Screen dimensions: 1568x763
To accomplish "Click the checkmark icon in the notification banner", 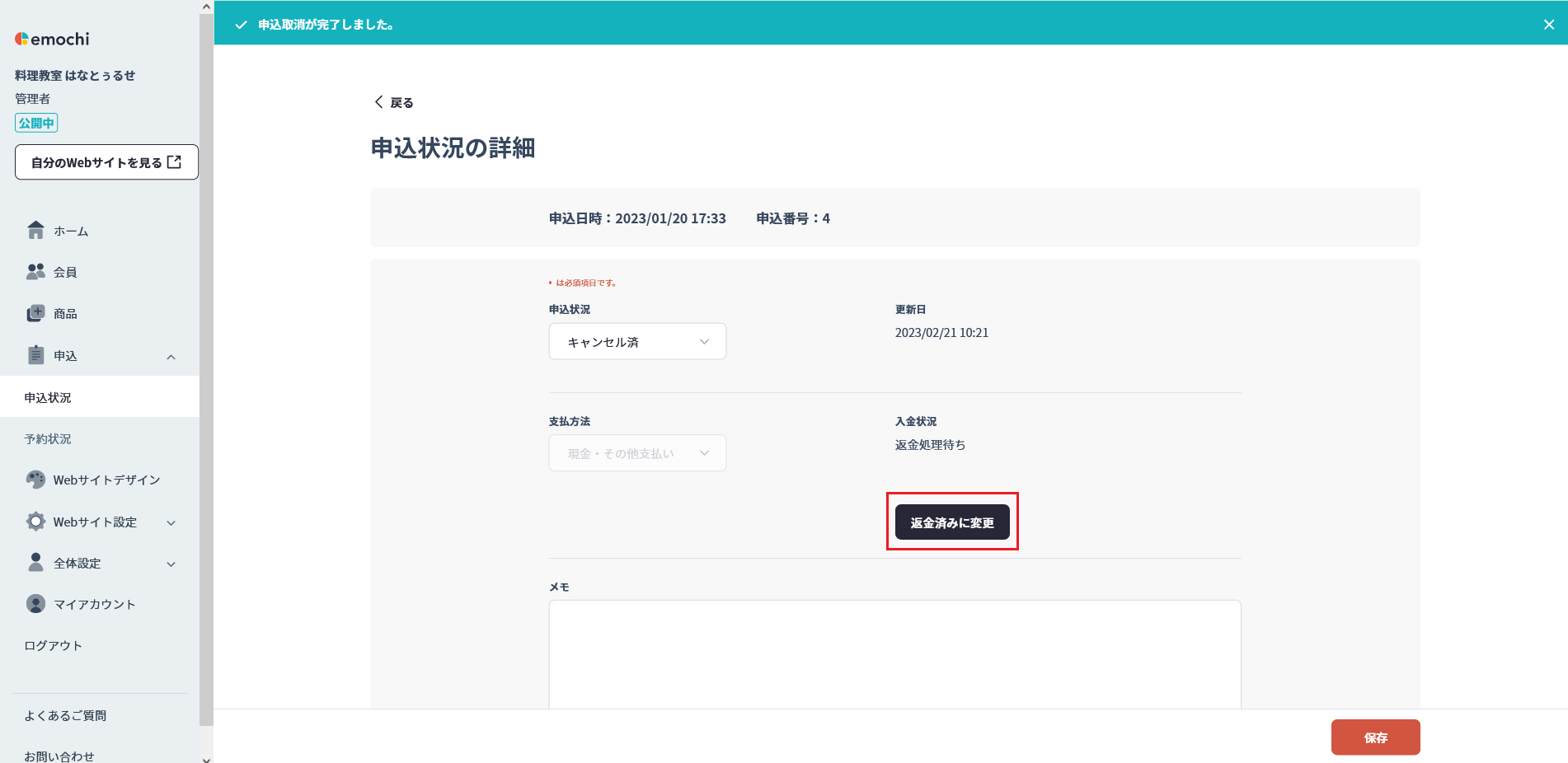I will coord(241,25).
